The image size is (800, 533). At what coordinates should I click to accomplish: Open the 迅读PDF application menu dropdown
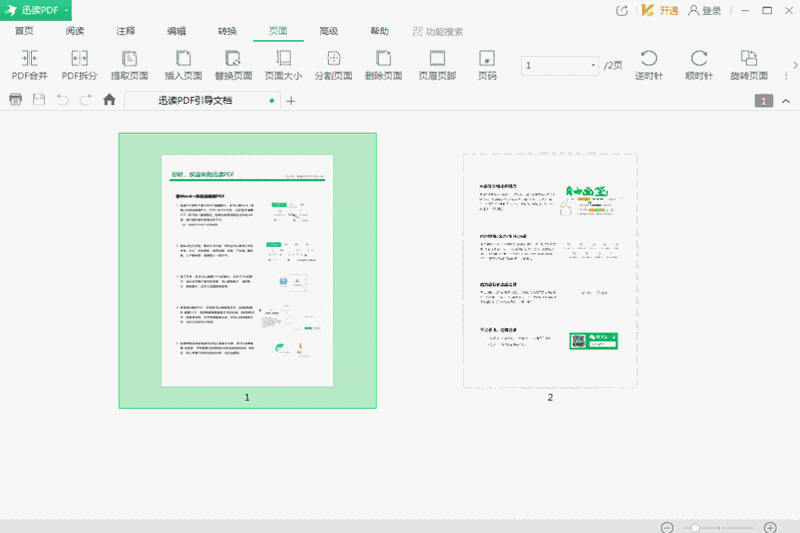point(36,10)
